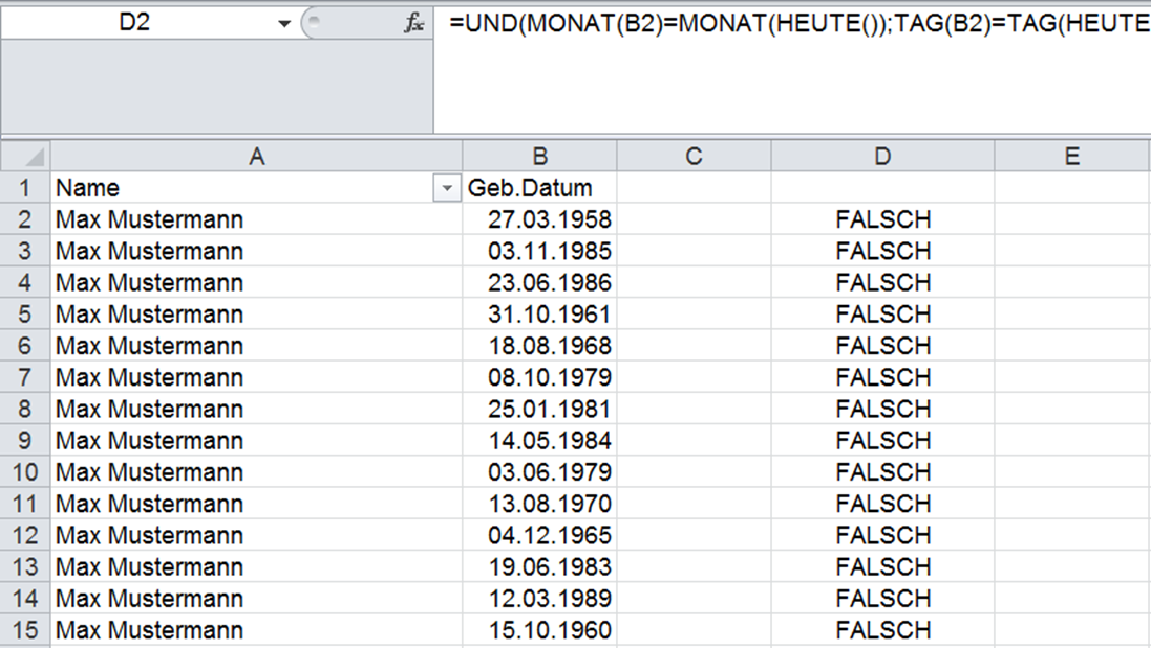The height and width of the screenshot is (648, 1152).
Task: Select the date 27.03.1958 cell
Action: 540,219
